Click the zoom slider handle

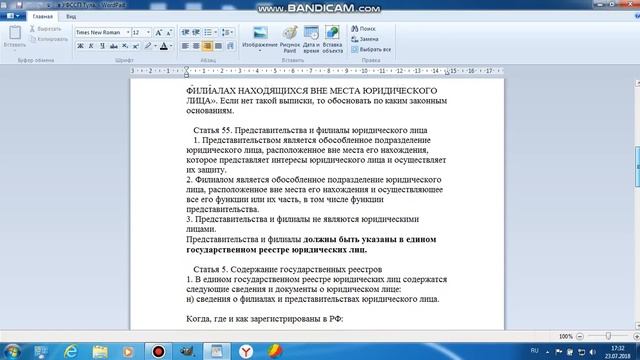tap(608, 336)
